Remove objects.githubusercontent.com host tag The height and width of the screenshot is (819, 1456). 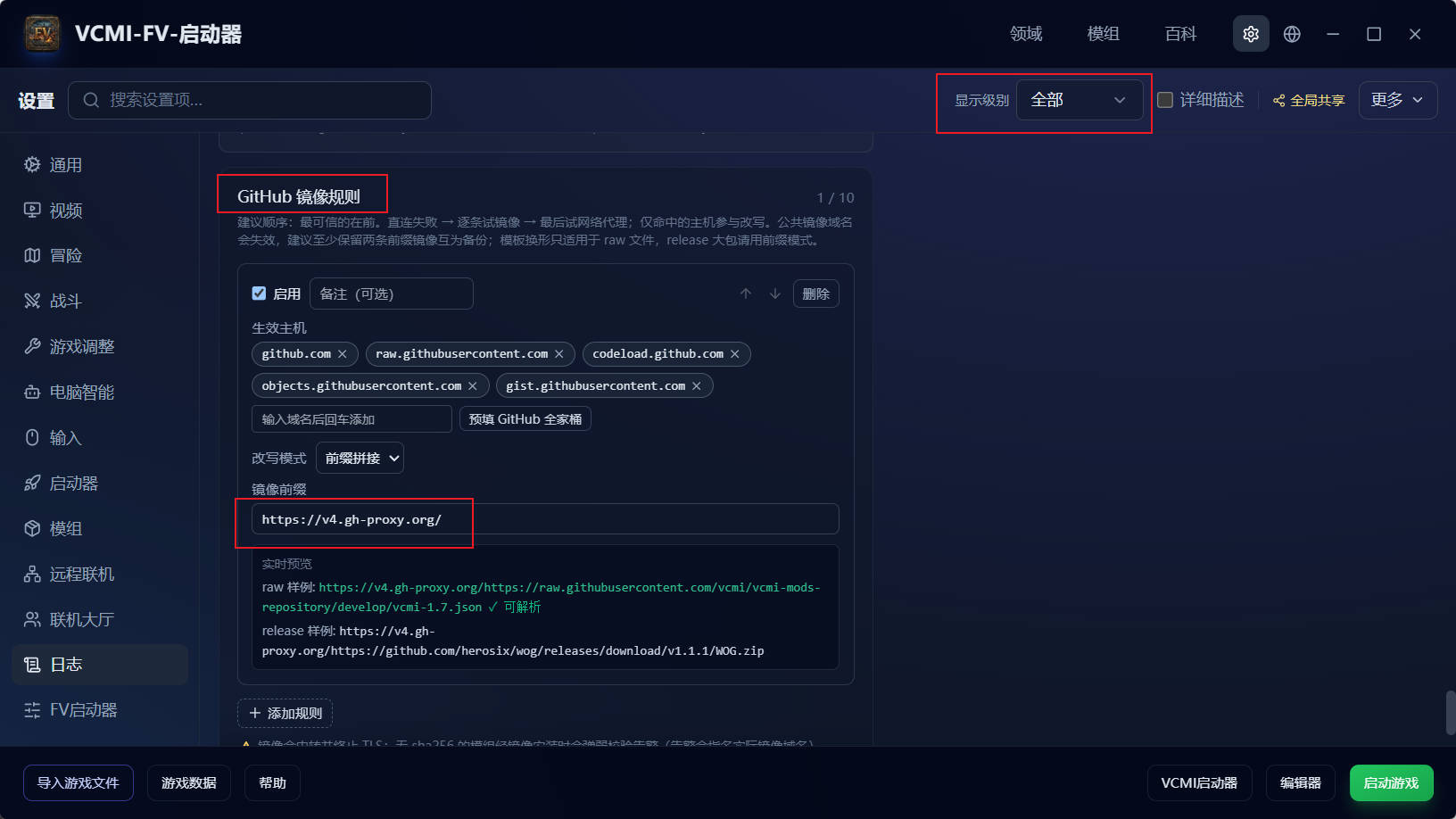coord(473,386)
